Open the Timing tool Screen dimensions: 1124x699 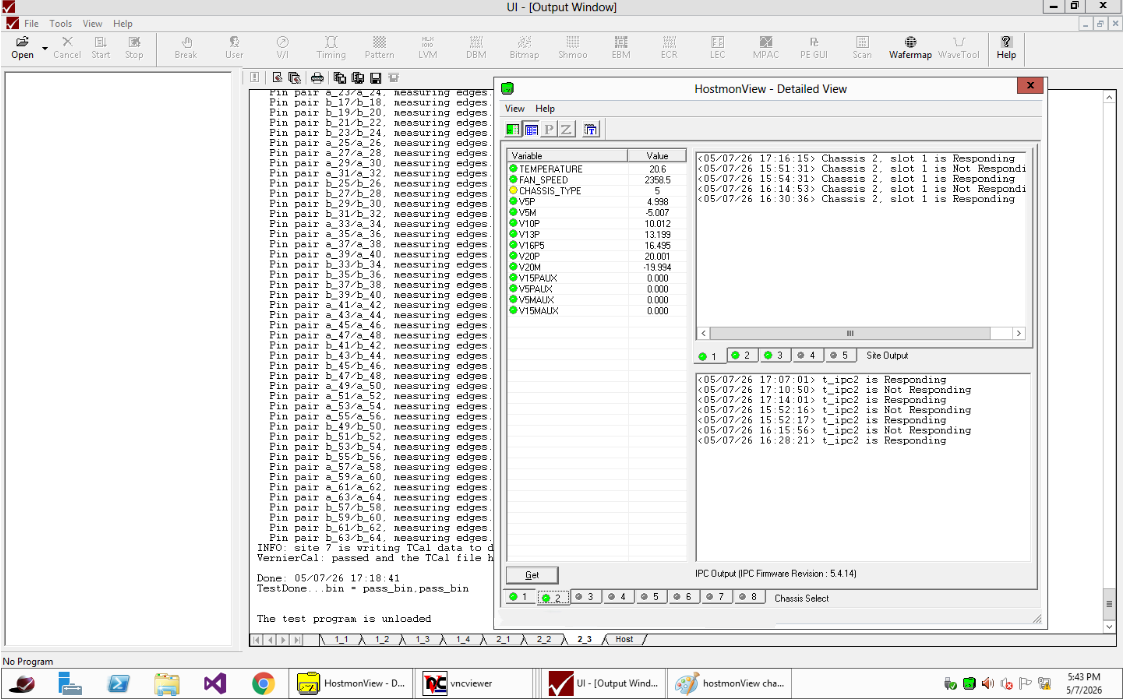tap(331, 47)
